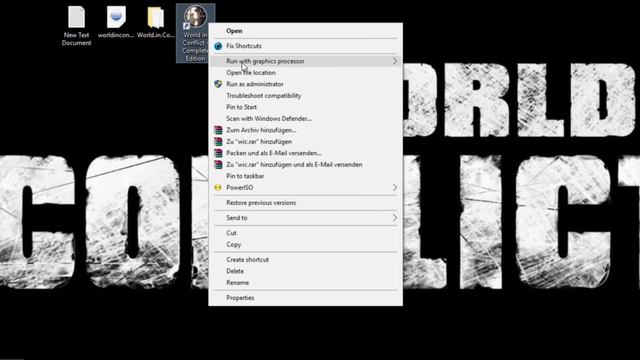640x360 pixels.
Task: Choose Copy from the context menu
Action: pos(305,244)
